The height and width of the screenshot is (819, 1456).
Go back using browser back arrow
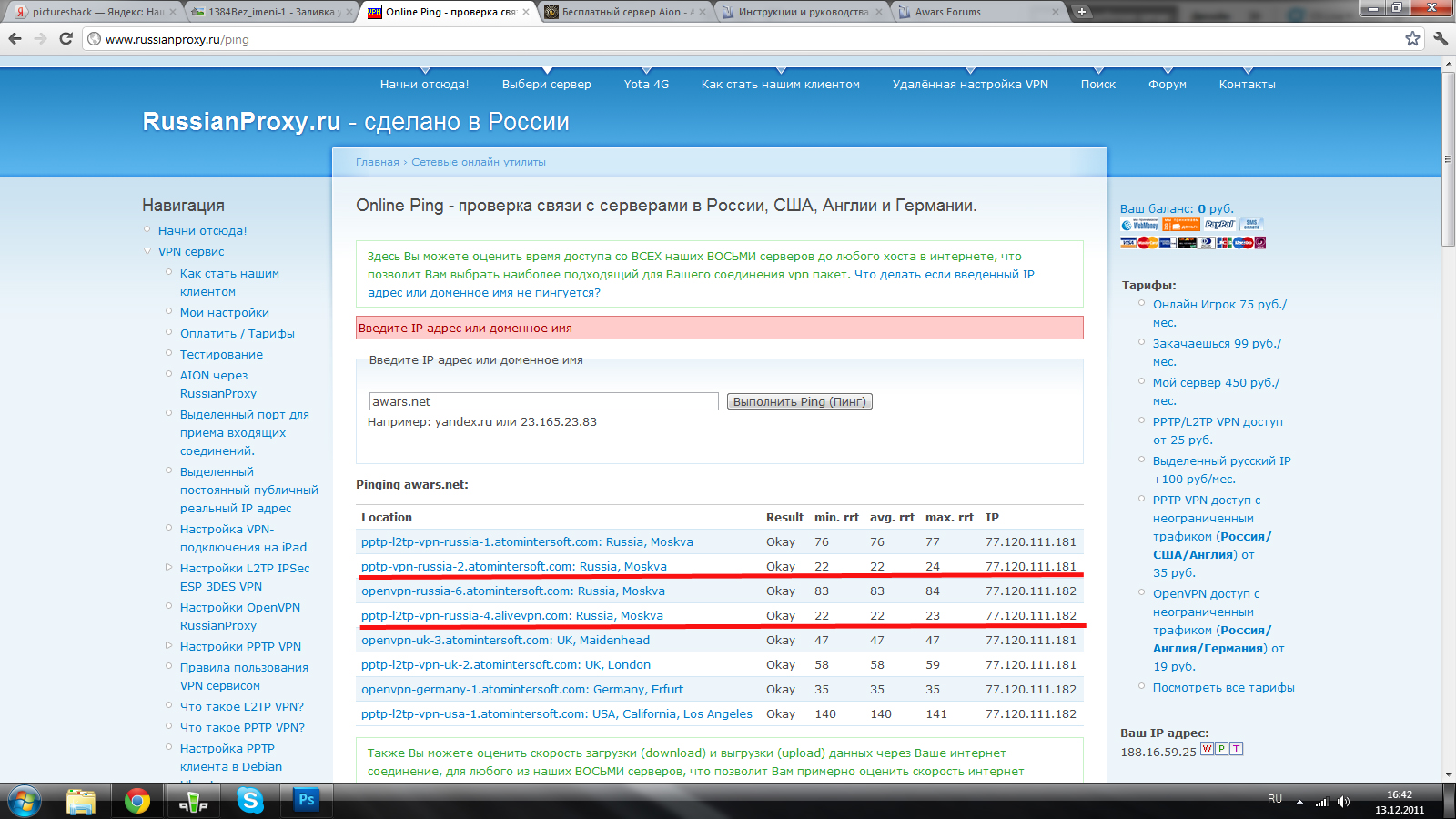coord(15,38)
